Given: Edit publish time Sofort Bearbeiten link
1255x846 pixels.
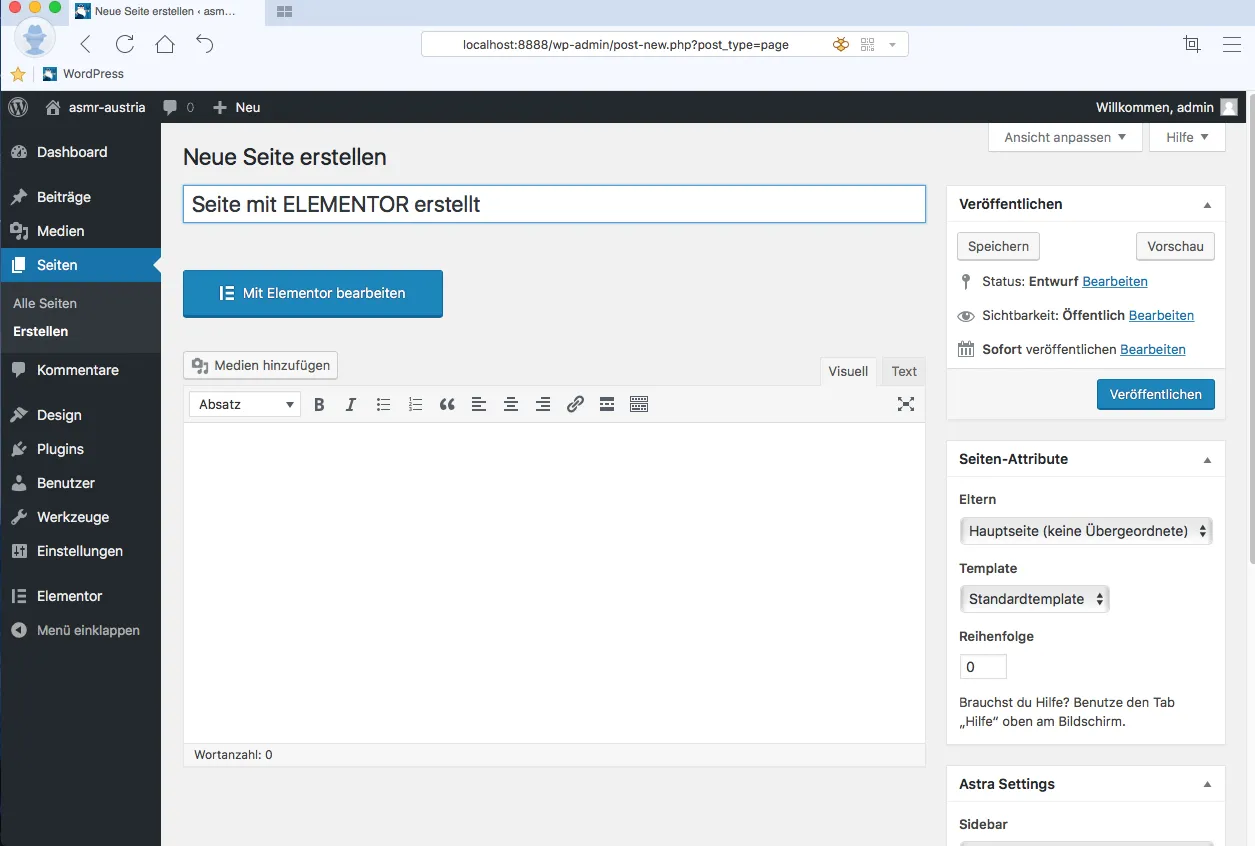Looking at the screenshot, I should (x=1153, y=349).
